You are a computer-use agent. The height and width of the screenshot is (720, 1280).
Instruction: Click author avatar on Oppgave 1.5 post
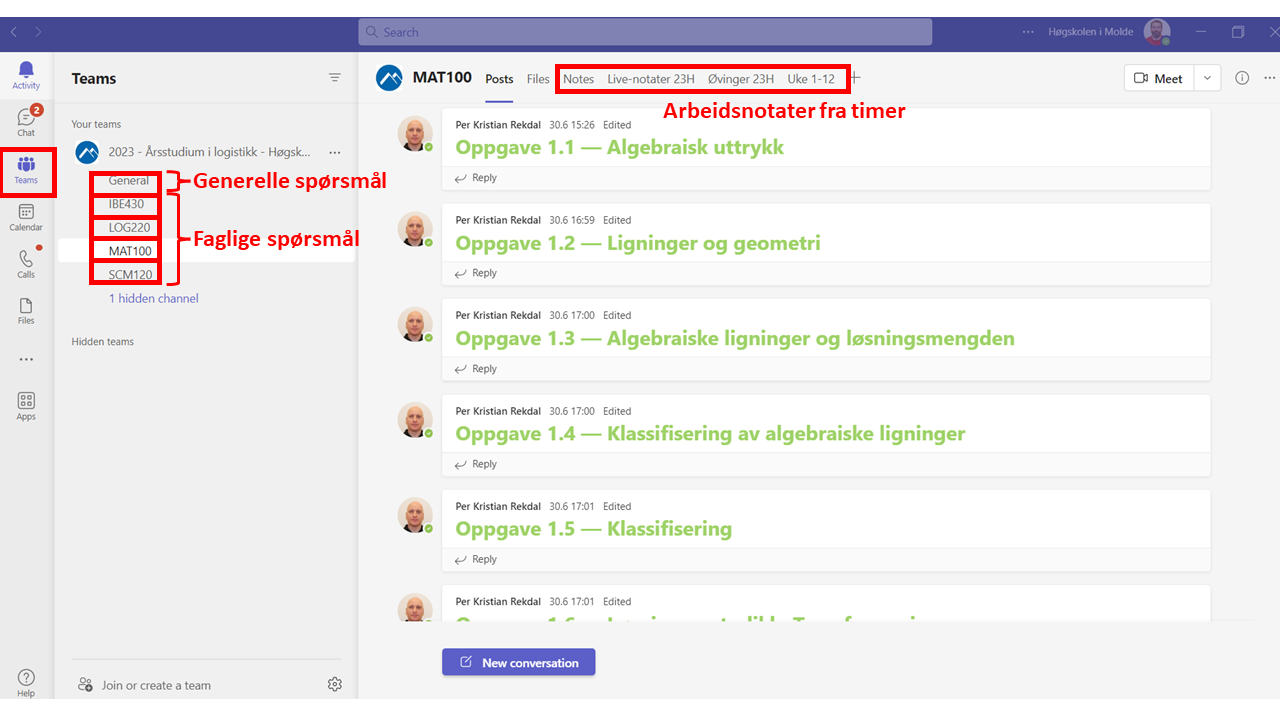[x=415, y=516]
